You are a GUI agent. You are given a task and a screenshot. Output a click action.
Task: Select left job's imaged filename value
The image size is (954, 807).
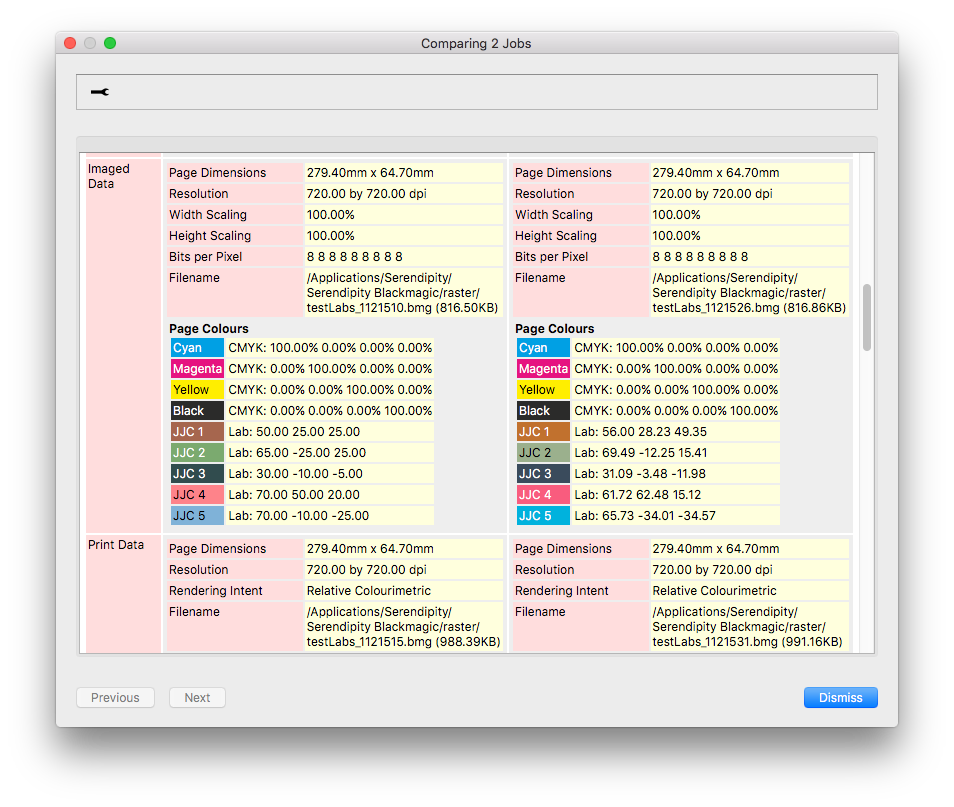403,293
